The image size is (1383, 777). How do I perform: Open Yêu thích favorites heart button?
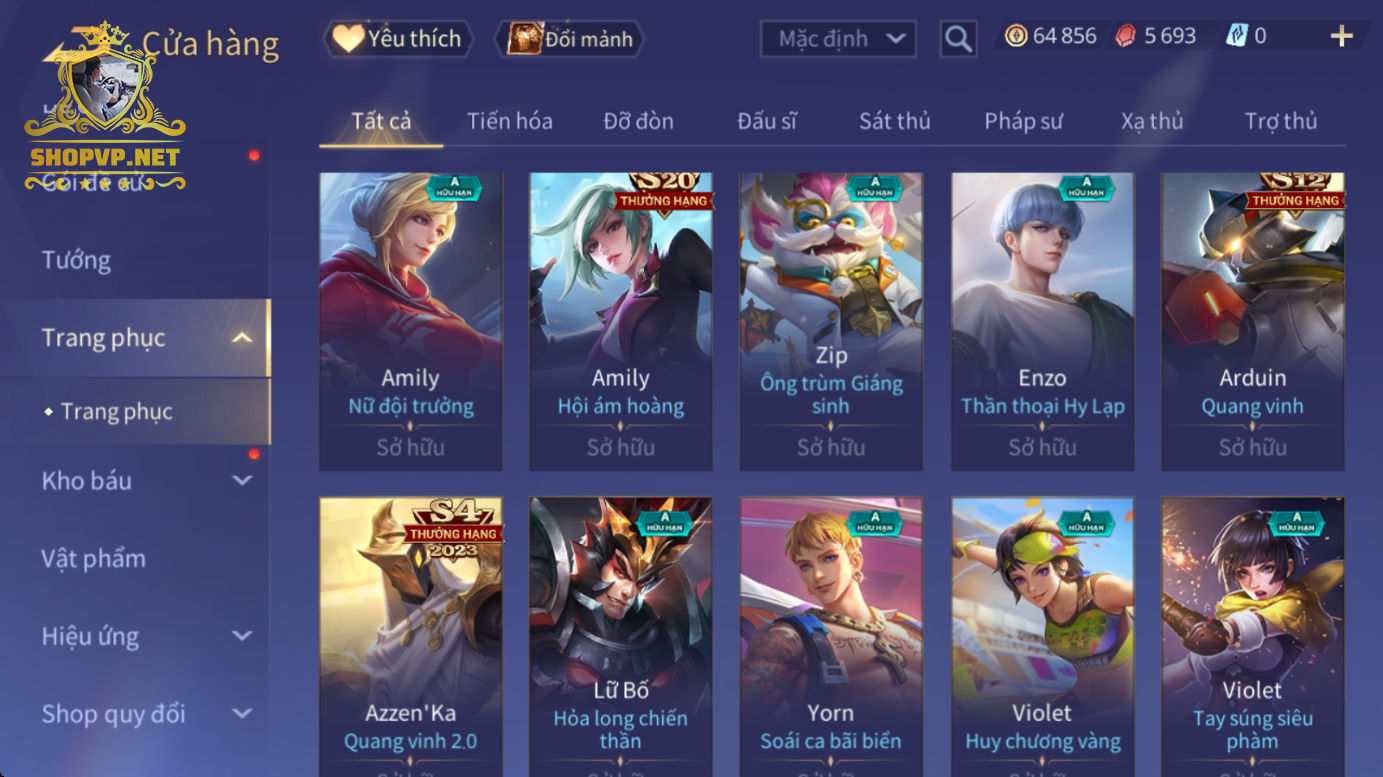[x=398, y=39]
